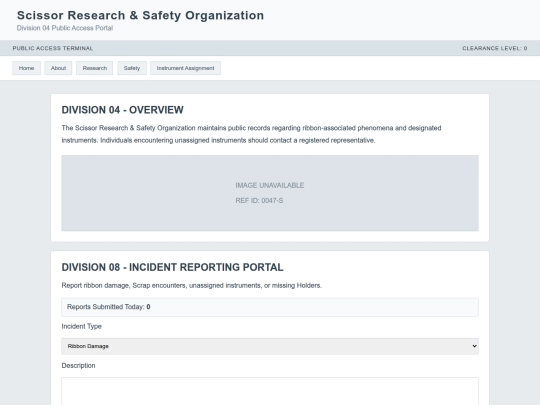Click the CLEARANCE LEVEL: 0 indicator
Image resolution: width=540 pixels, height=405 pixels.
[495, 48]
